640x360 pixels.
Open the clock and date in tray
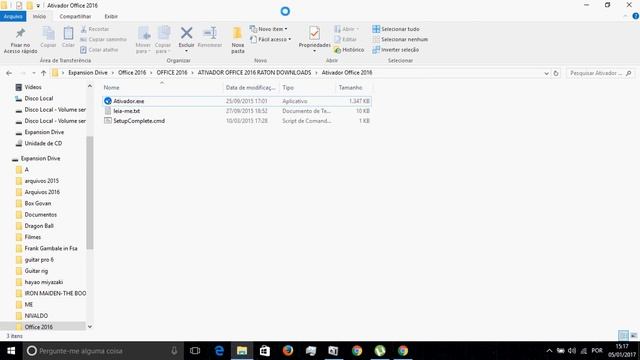[x=622, y=351]
